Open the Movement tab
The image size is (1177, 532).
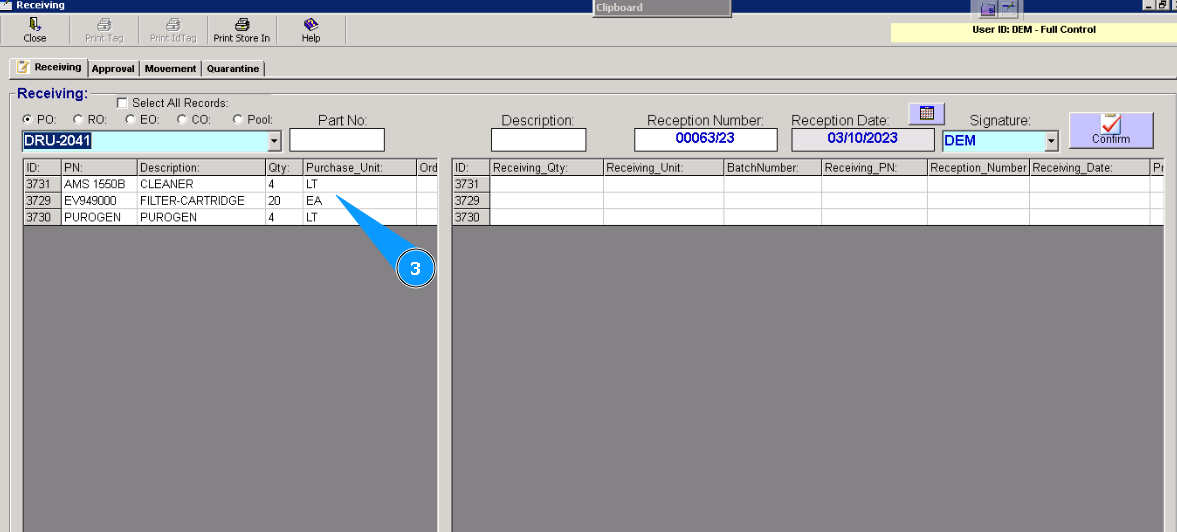tap(170, 68)
